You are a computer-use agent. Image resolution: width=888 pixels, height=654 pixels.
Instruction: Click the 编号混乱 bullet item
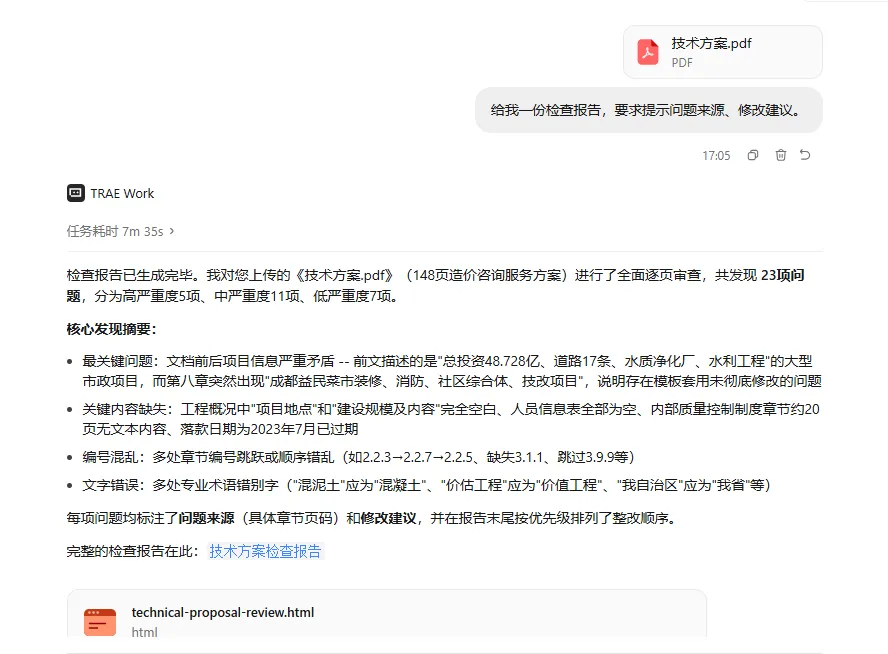tap(358, 457)
